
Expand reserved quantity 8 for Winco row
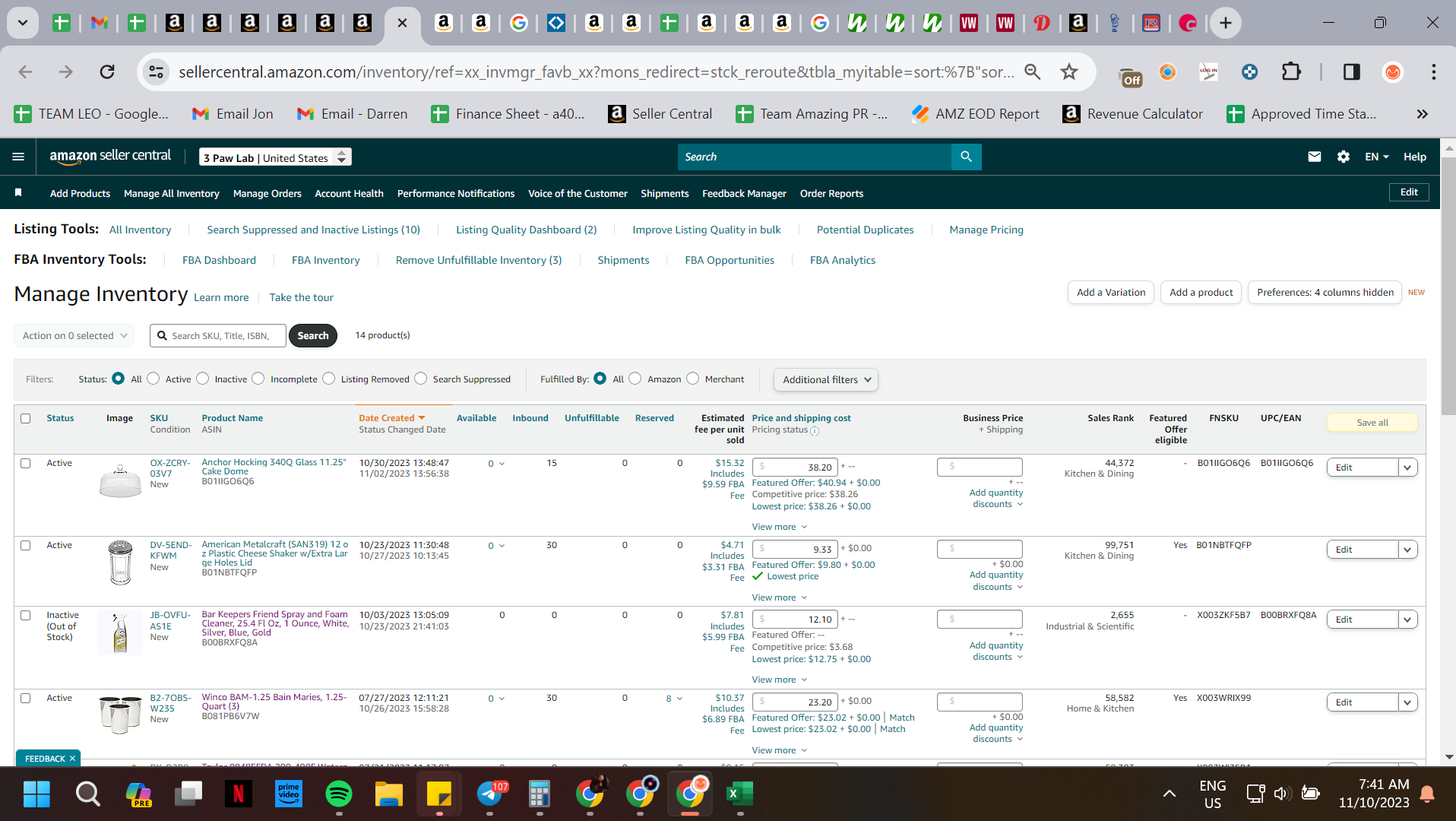point(674,699)
